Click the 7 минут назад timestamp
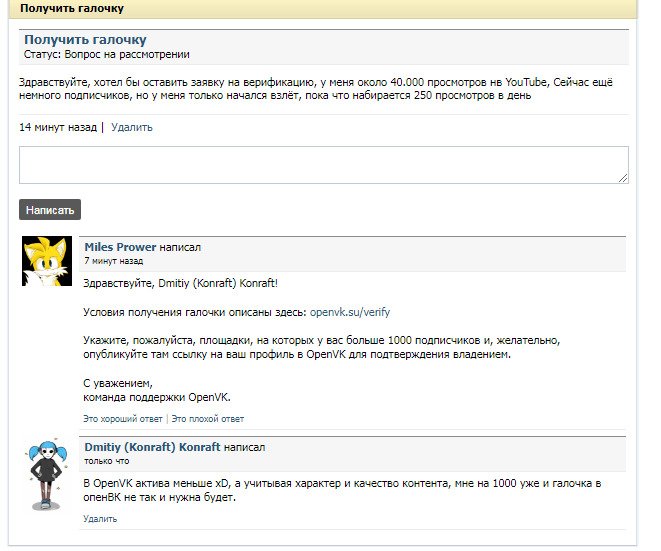661x551 pixels. click(114, 260)
